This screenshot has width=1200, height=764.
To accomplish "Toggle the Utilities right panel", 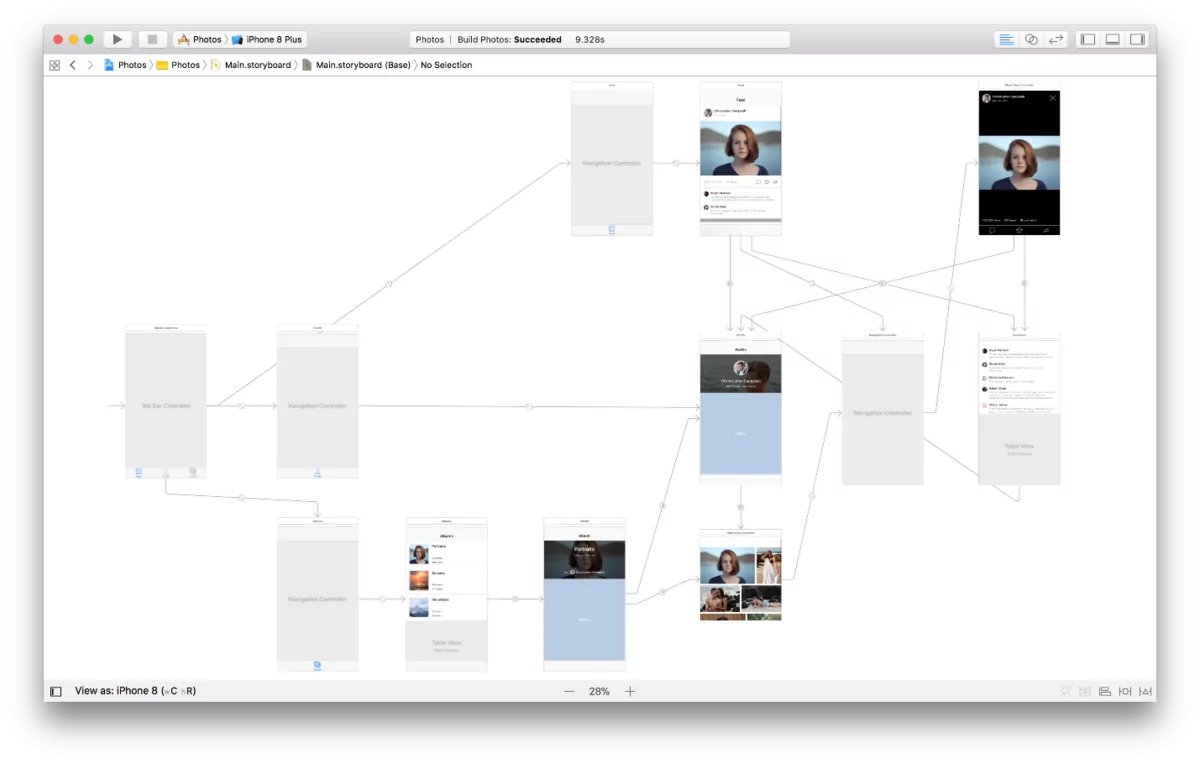I will coord(1137,40).
